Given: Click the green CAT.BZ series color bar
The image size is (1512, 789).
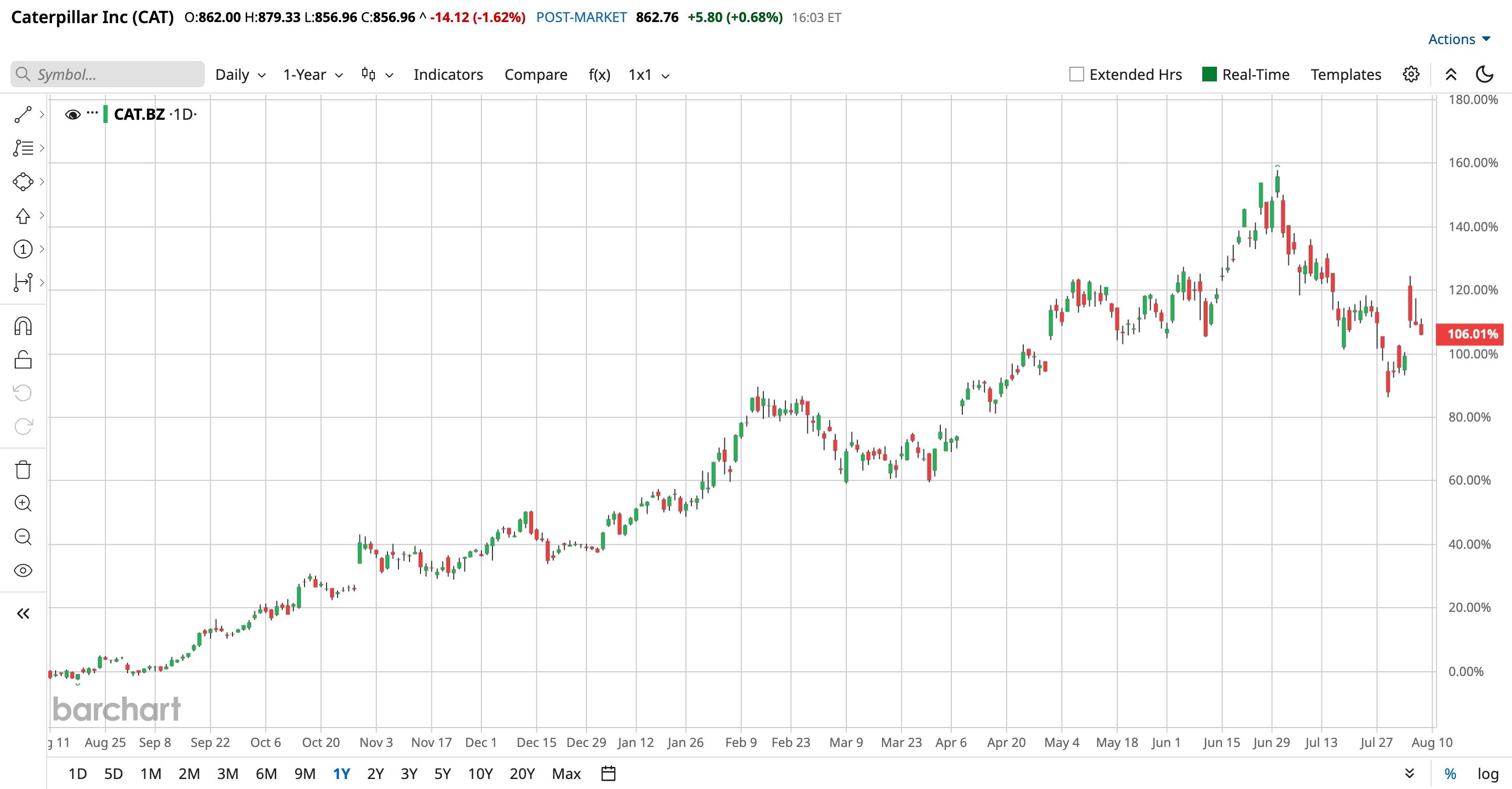Looking at the screenshot, I should (105, 114).
